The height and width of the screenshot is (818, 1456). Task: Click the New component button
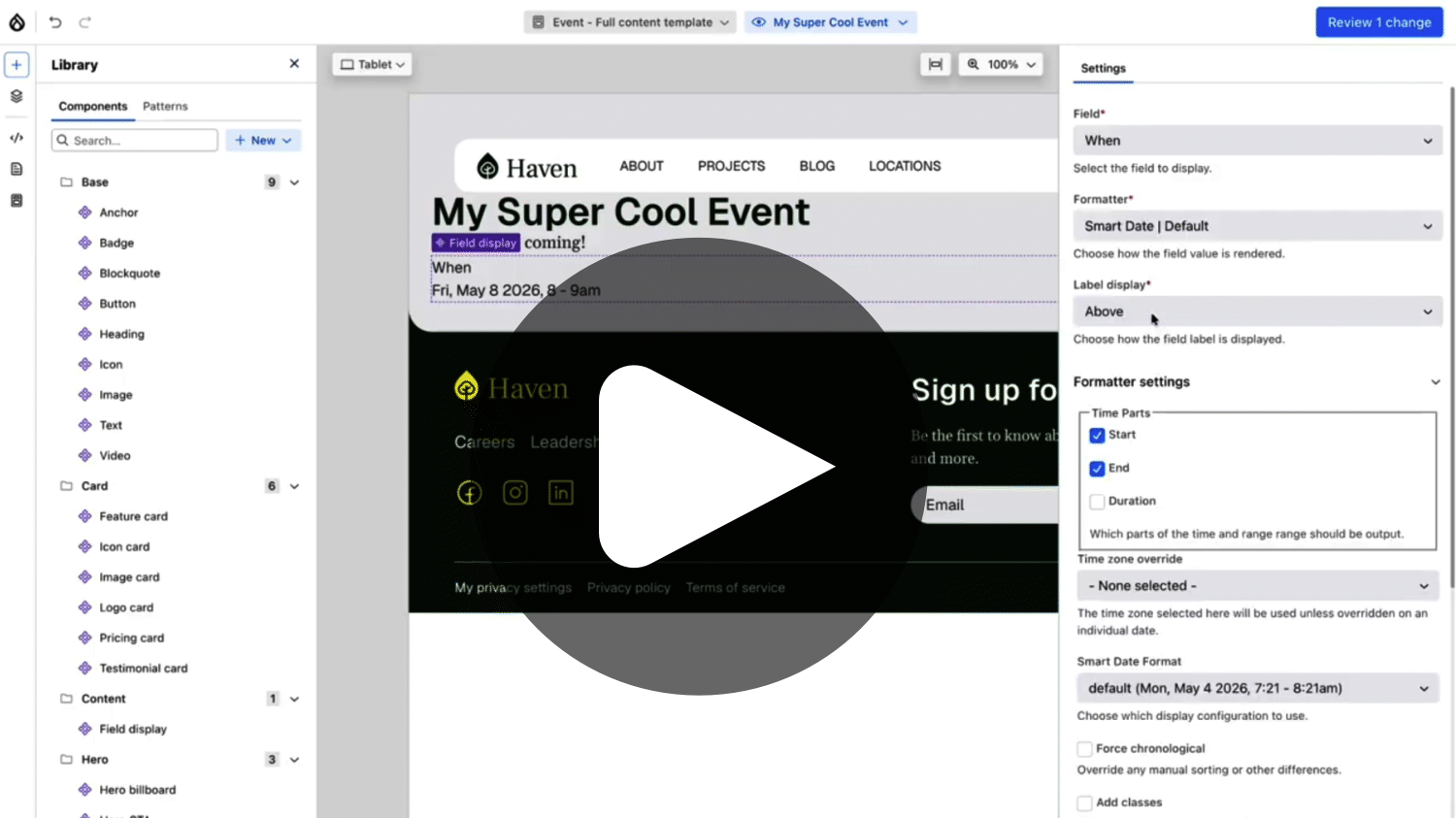263,141
